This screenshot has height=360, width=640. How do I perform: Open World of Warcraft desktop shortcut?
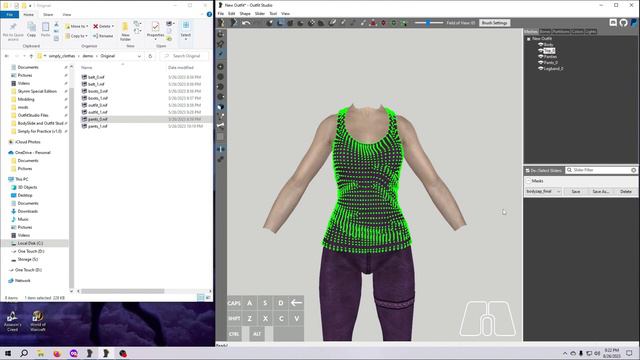(38, 321)
